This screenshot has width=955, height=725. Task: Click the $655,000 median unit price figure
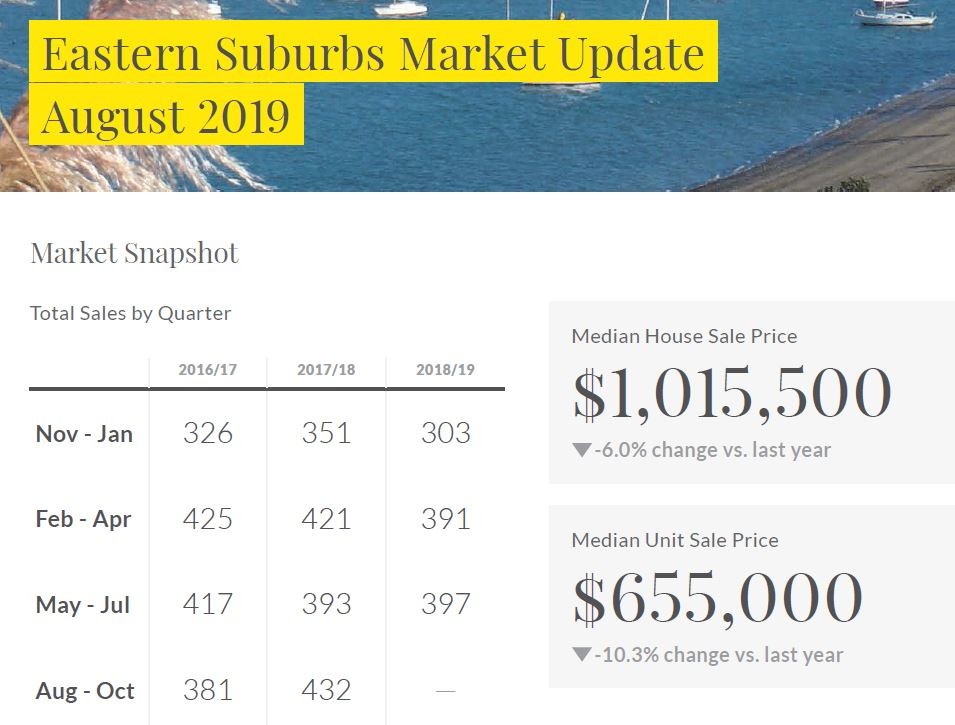click(x=717, y=597)
